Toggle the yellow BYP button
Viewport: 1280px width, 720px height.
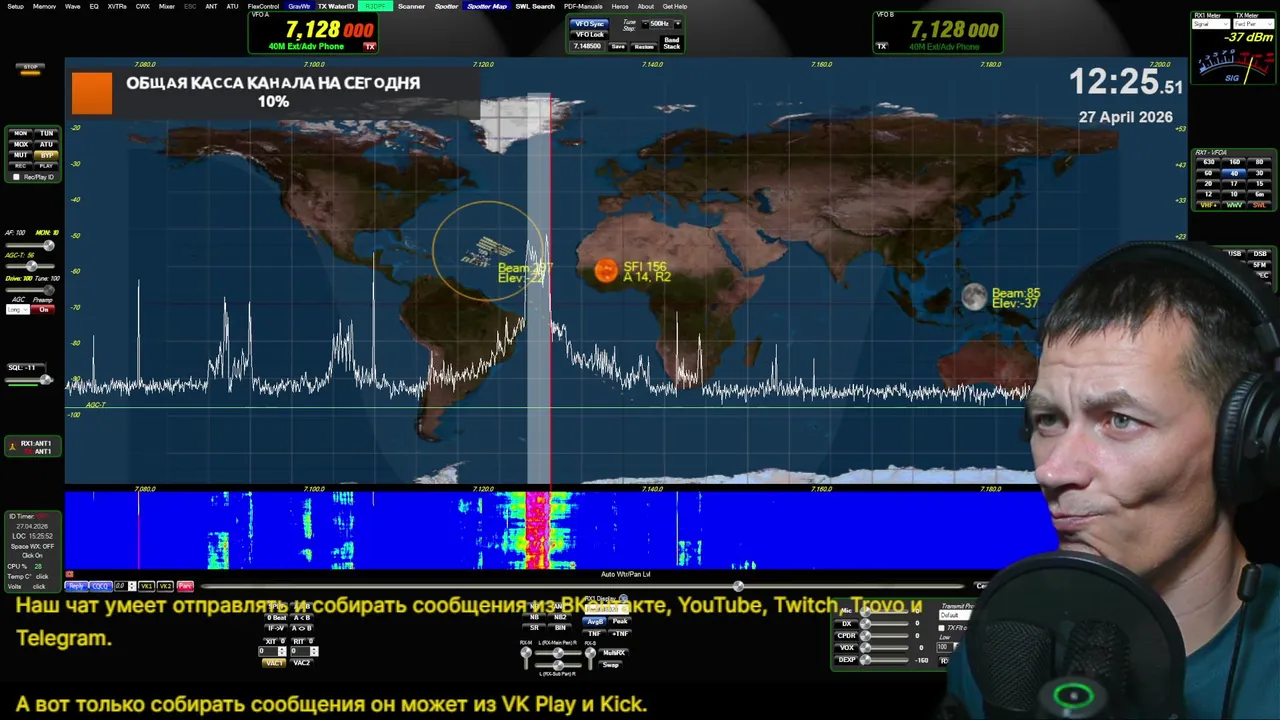tap(46, 155)
